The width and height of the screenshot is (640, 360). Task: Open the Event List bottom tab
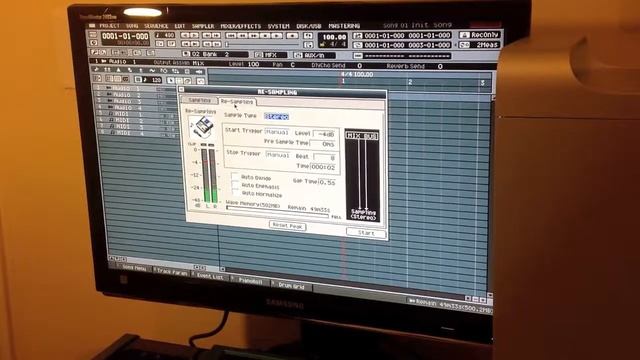[211, 276]
